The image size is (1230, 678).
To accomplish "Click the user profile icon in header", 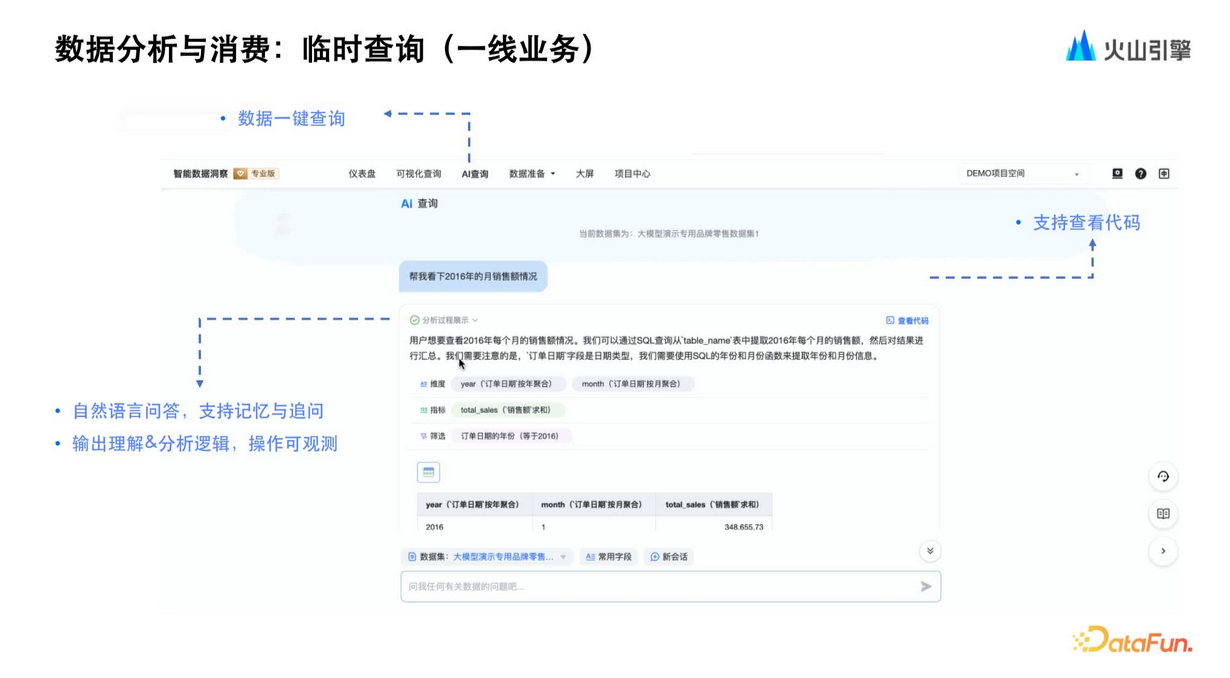I will point(1117,174).
